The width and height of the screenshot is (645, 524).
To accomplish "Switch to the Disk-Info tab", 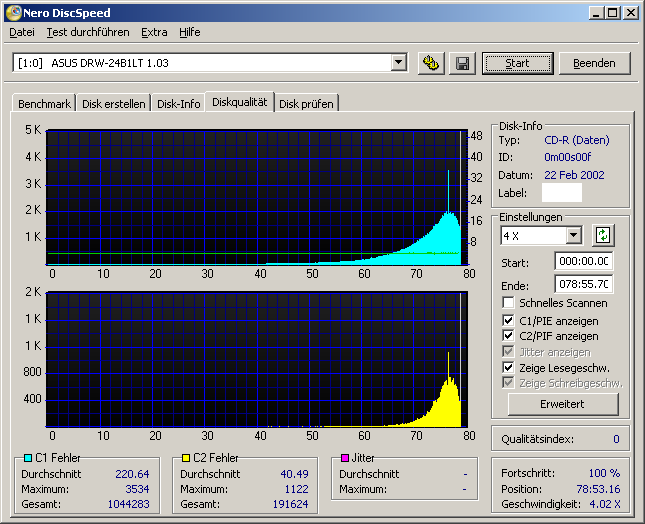I will pos(179,104).
